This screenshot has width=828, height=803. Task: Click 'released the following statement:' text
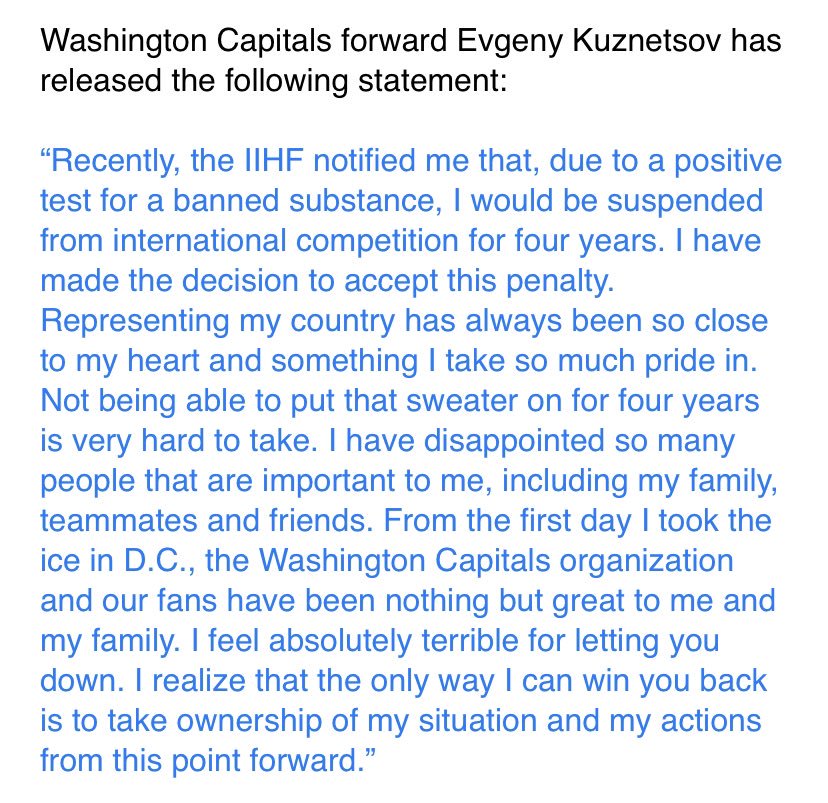[274, 82]
